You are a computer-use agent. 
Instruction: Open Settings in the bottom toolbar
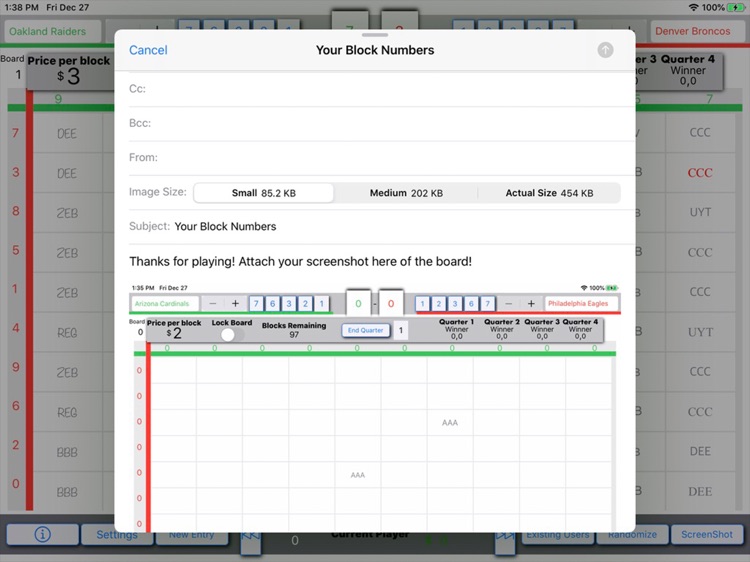click(117, 535)
